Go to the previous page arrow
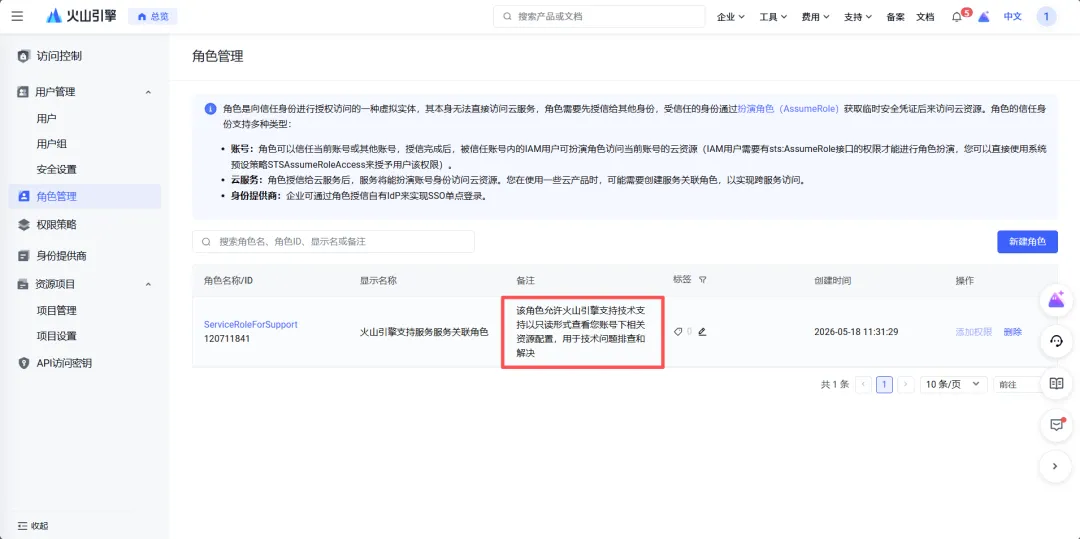 pyautogui.click(x=863, y=384)
